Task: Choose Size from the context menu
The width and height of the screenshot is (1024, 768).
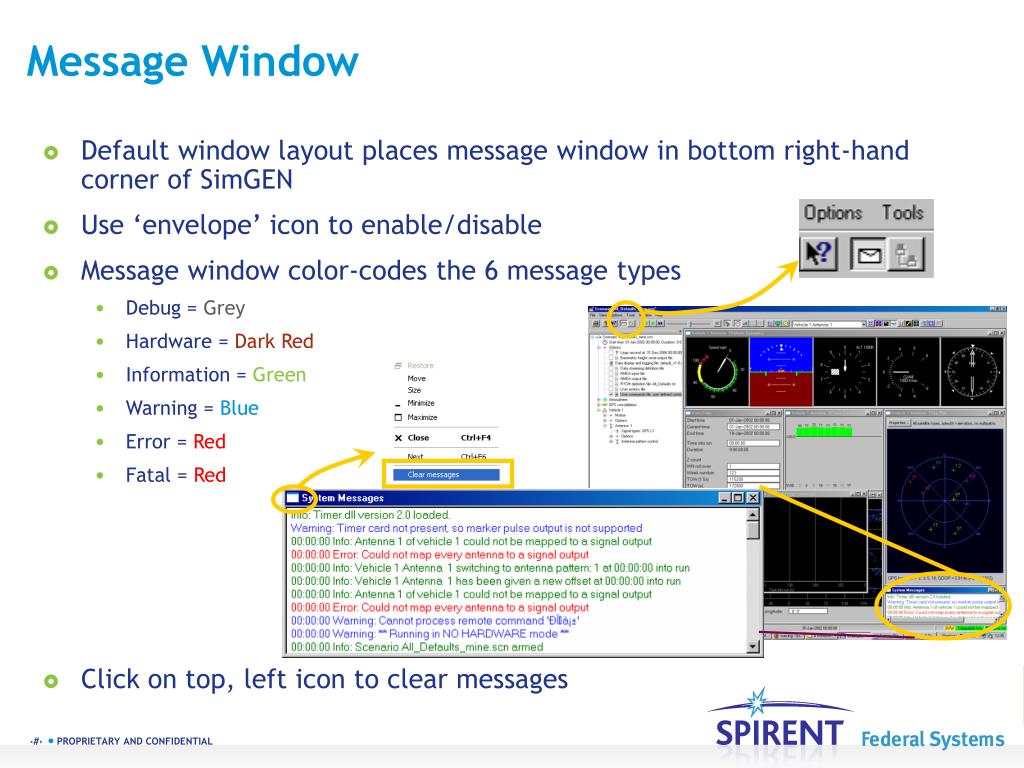Action: pyautogui.click(x=414, y=390)
